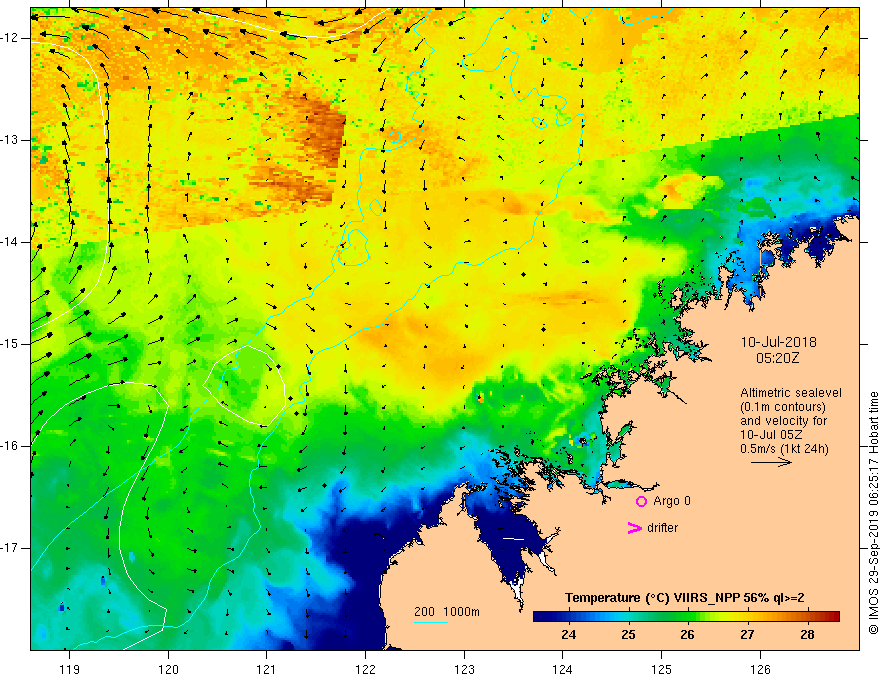
Task: Click the "0.5m/s (1kt 24h)" text
Action: pyautogui.click(x=785, y=448)
